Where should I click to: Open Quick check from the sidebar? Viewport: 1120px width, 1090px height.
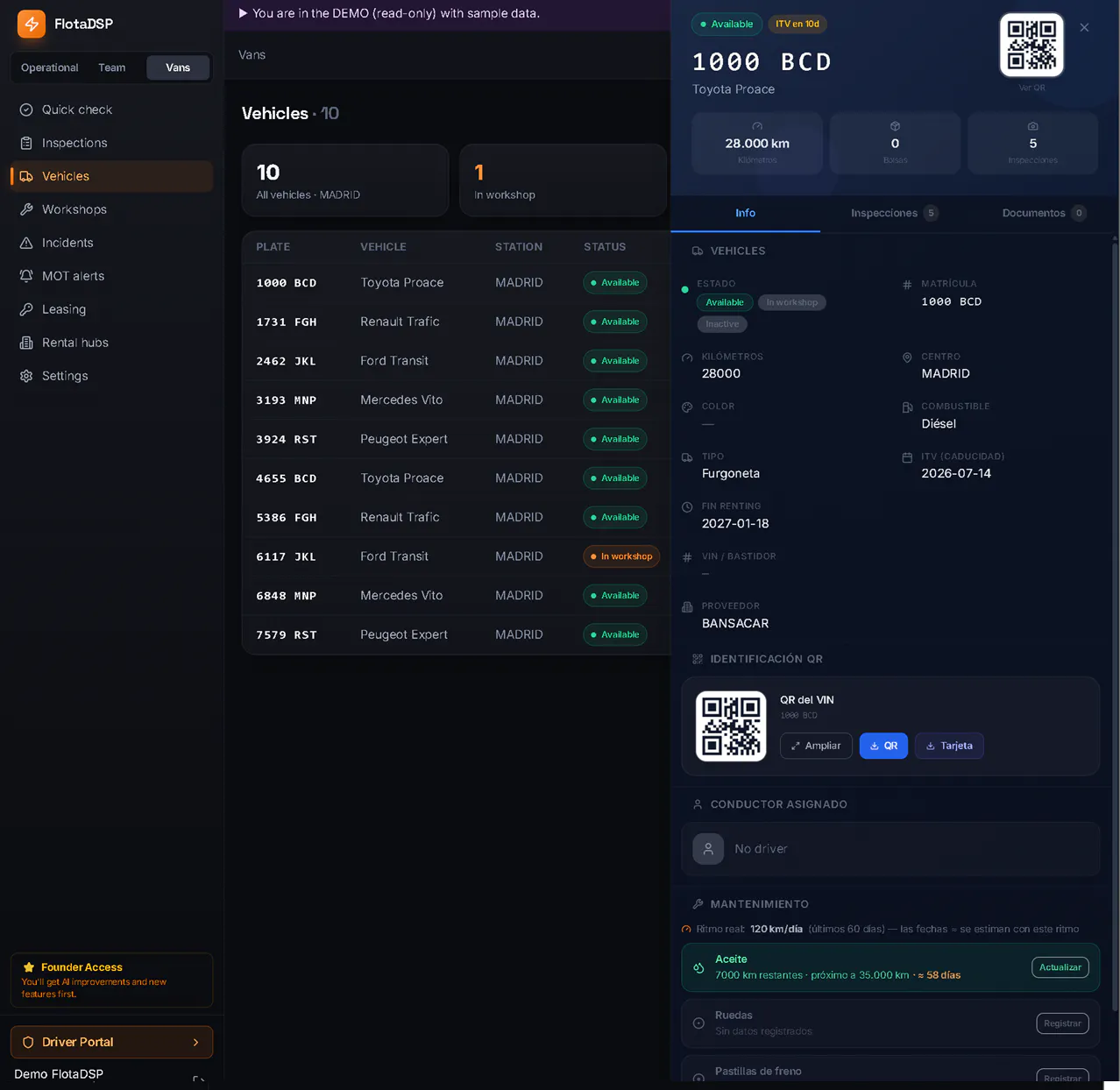111,110
